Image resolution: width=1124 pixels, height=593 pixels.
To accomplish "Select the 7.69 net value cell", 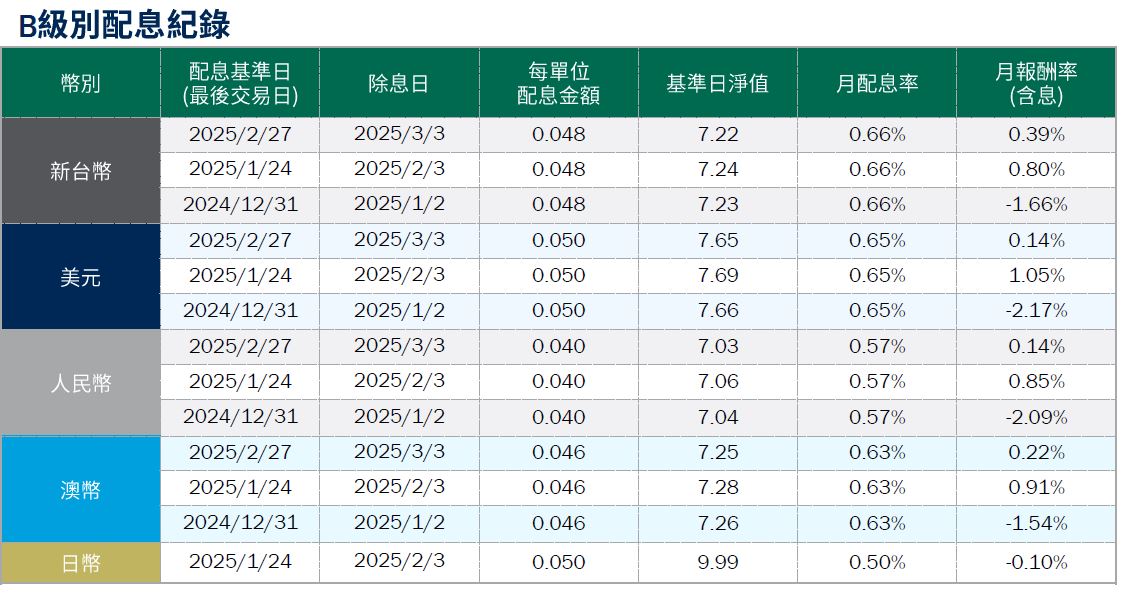I will coord(717,276).
